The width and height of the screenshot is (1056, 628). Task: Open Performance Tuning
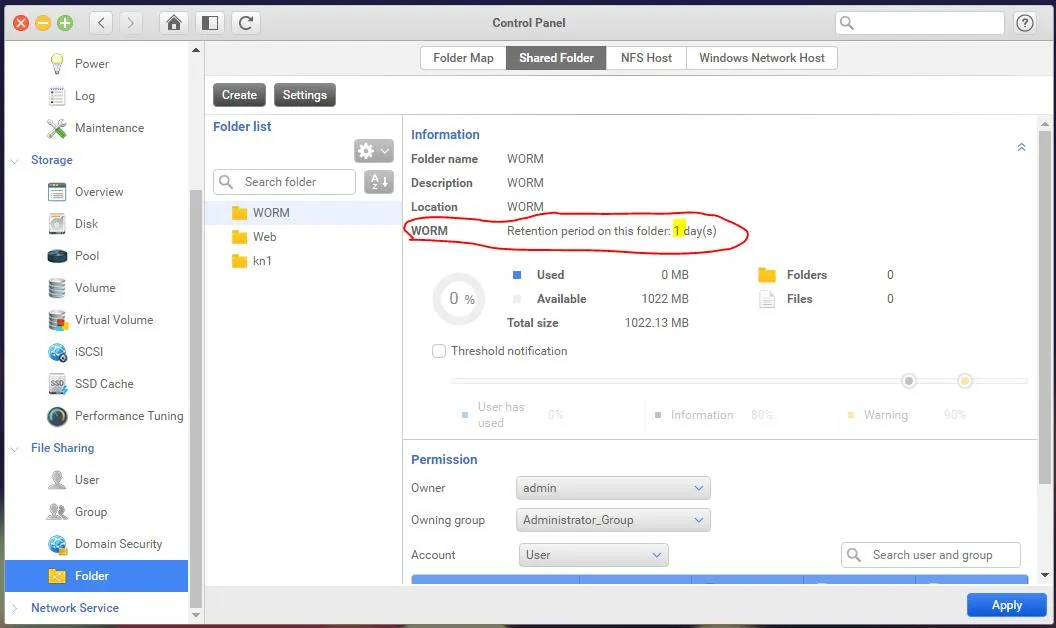[x=129, y=416]
